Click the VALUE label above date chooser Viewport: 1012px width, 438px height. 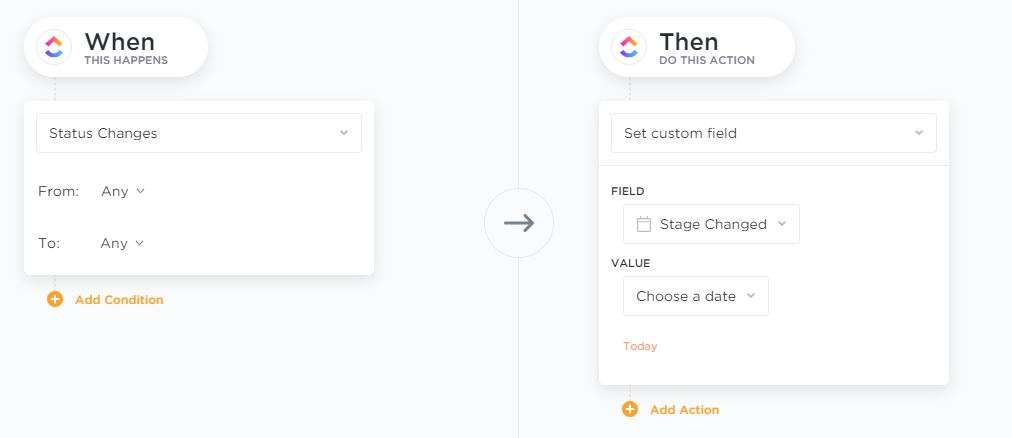[x=630, y=263]
